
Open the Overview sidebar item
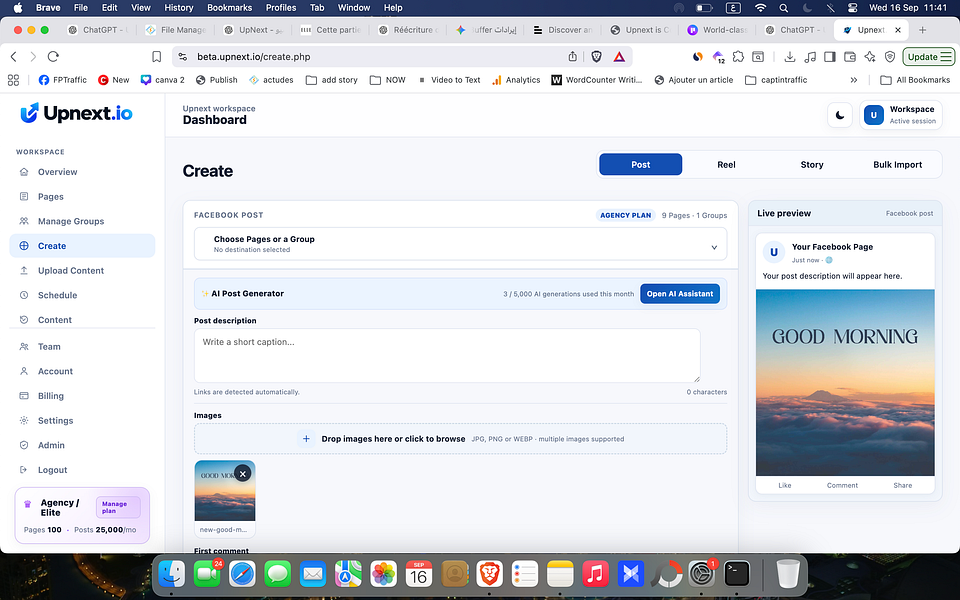(x=83, y=172)
